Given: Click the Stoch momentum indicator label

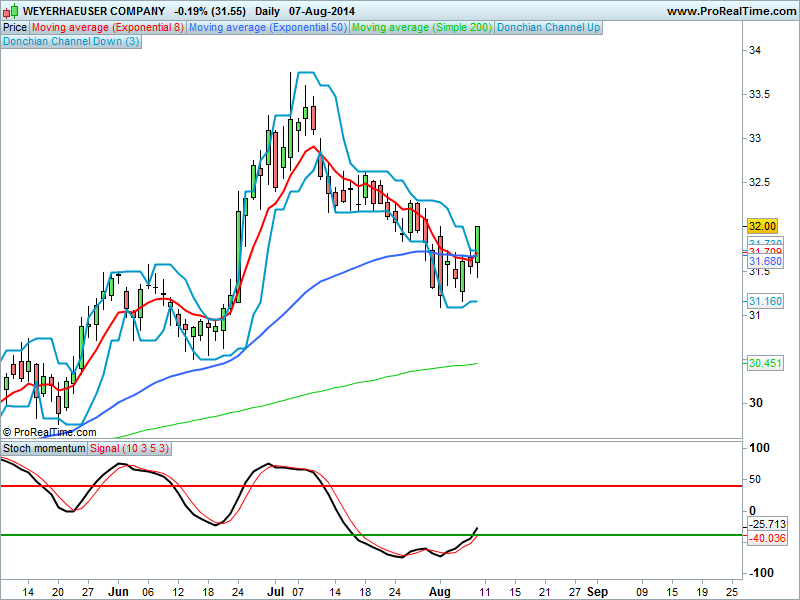Looking at the screenshot, I should [44, 448].
